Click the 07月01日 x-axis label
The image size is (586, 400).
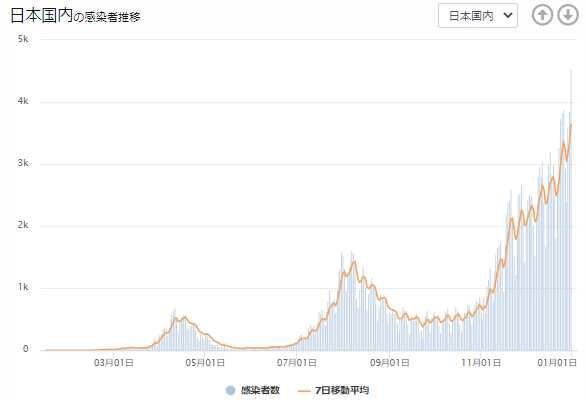pyautogui.click(x=297, y=362)
